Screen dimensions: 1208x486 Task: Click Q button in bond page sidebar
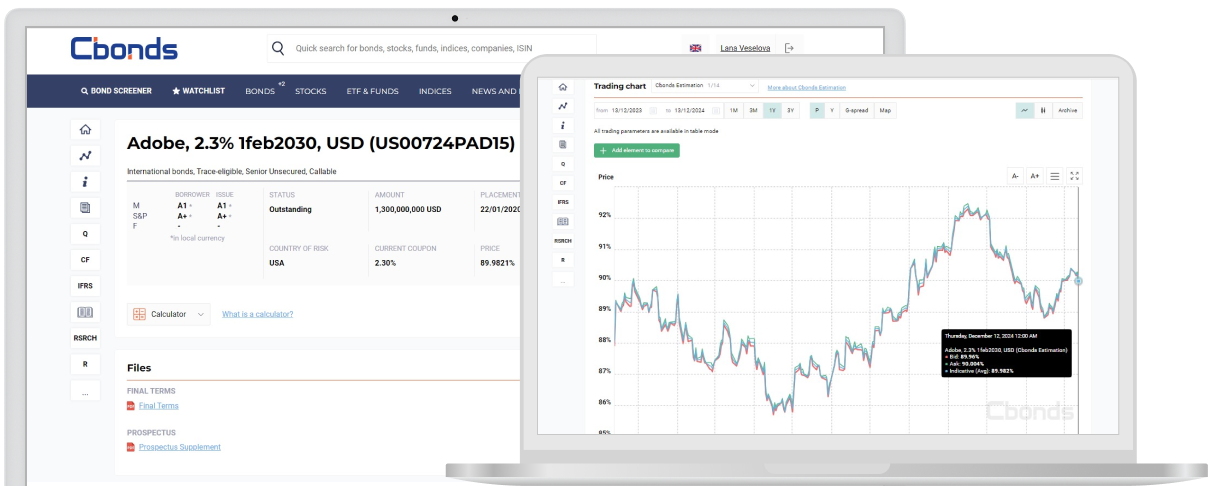pyautogui.click(x=85, y=234)
